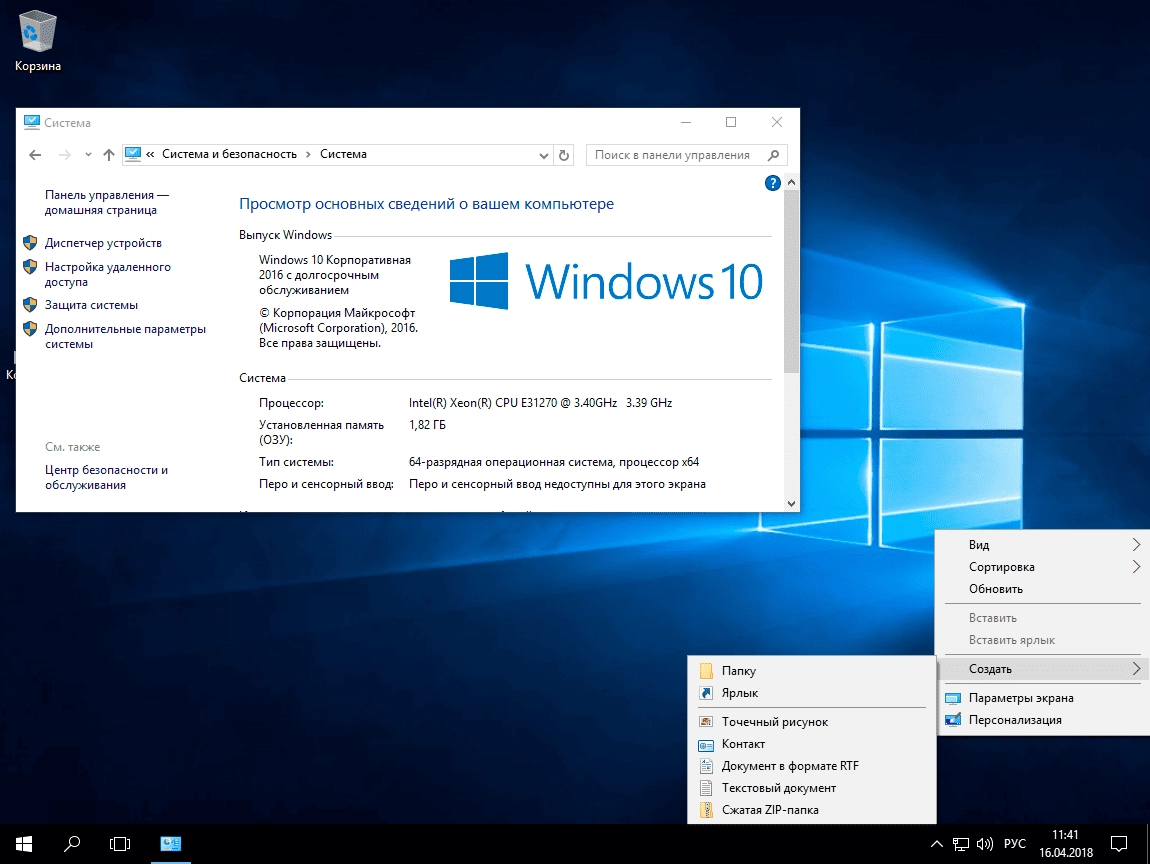1150x864 pixels.
Task: Click the Back arrow in System window
Action: coord(34,155)
